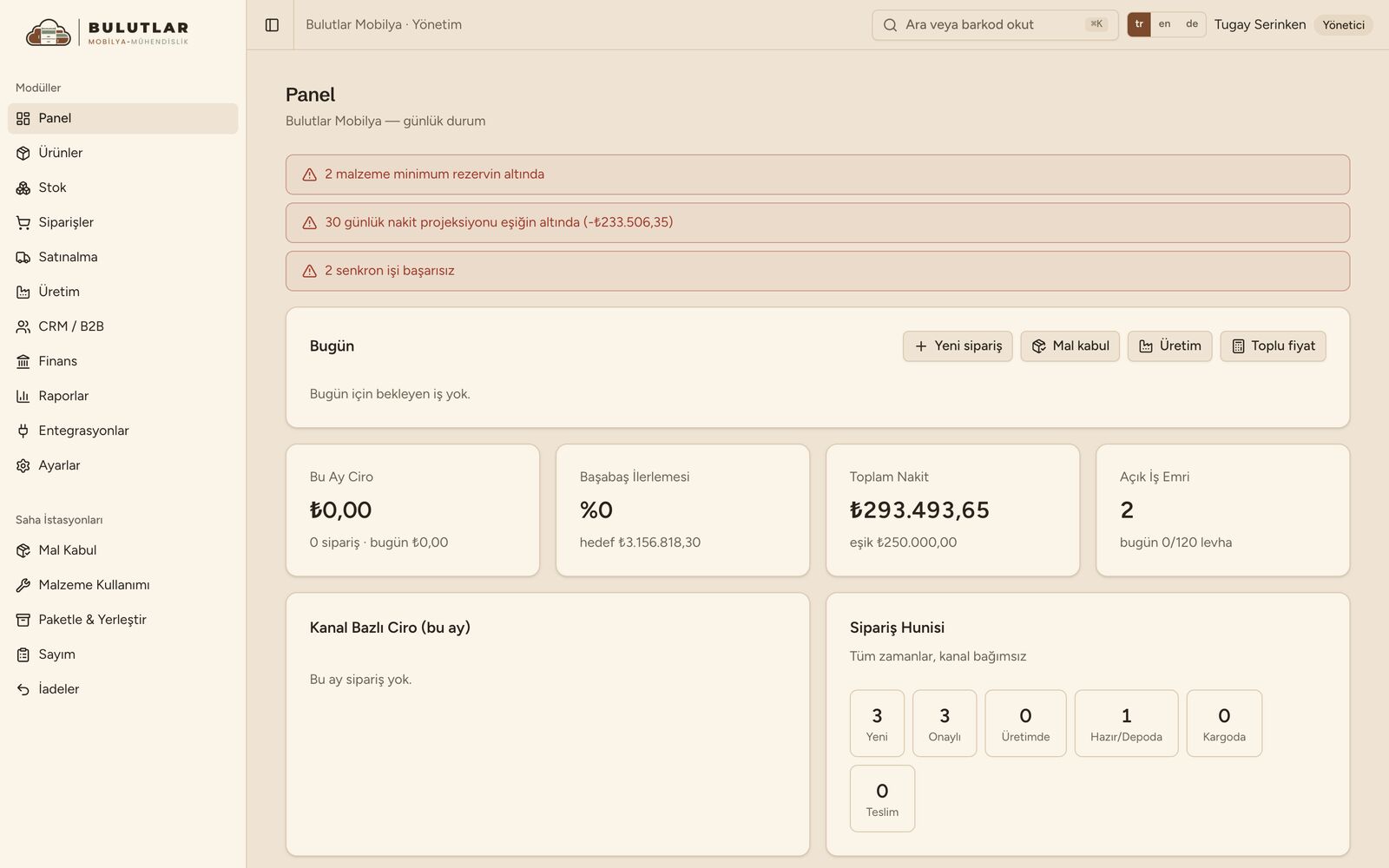Image resolution: width=1389 pixels, height=868 pixels.
Task: Switch language to tr
Action: click(1139, 24)
